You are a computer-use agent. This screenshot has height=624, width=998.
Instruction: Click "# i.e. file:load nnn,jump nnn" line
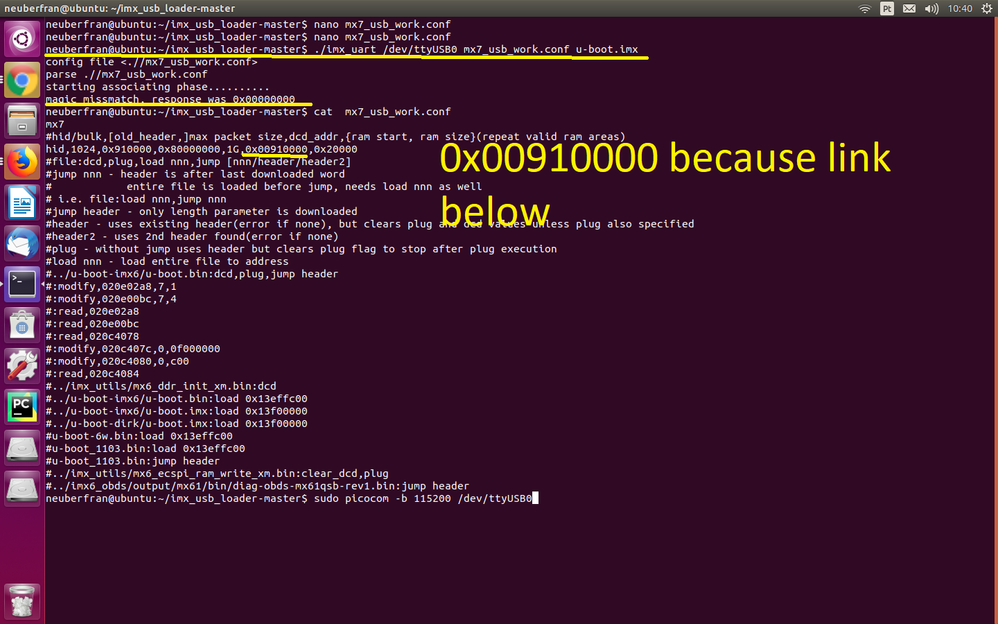click(136, 199)
